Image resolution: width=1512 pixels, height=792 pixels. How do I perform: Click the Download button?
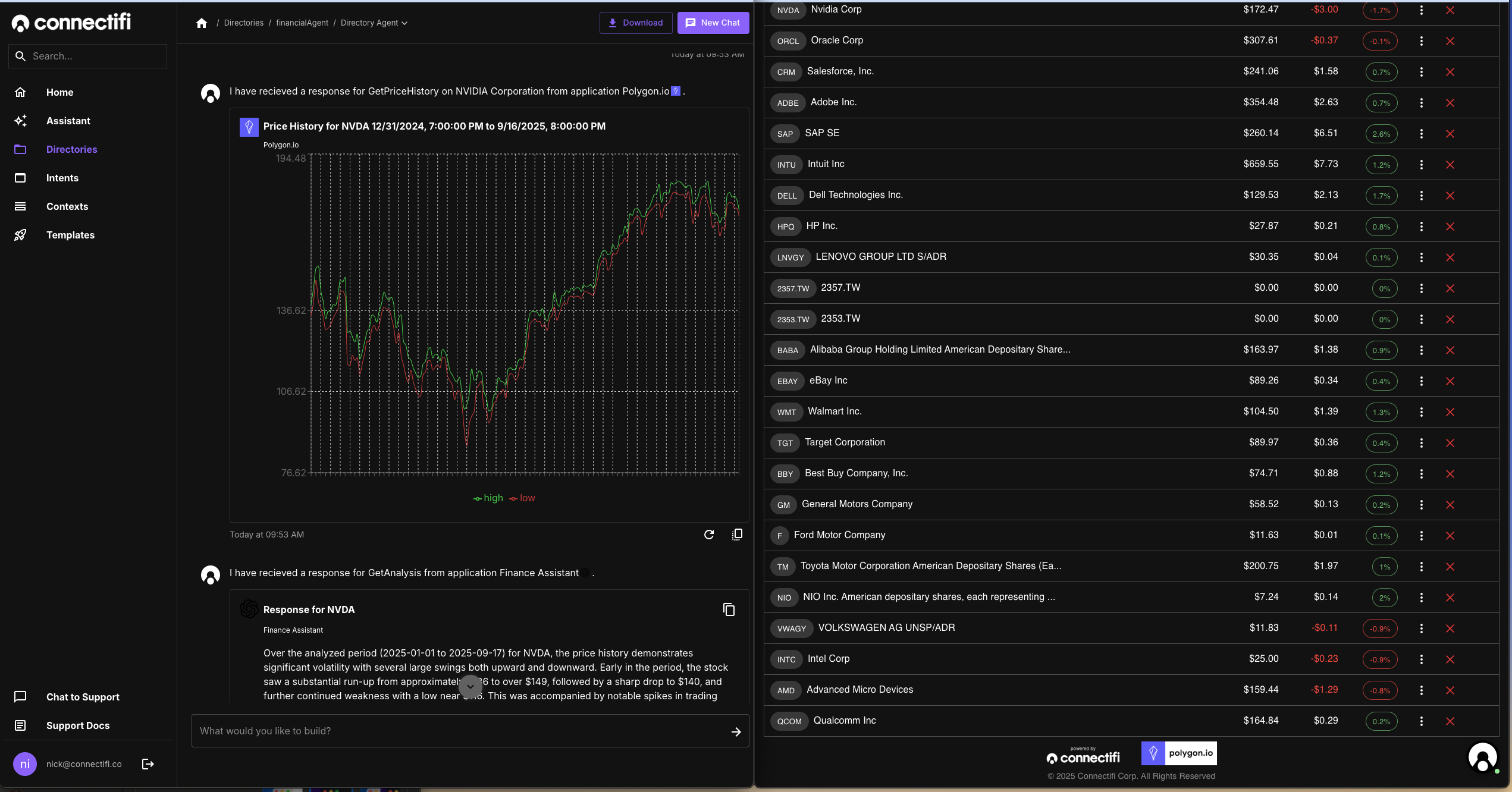coord(635,23)
